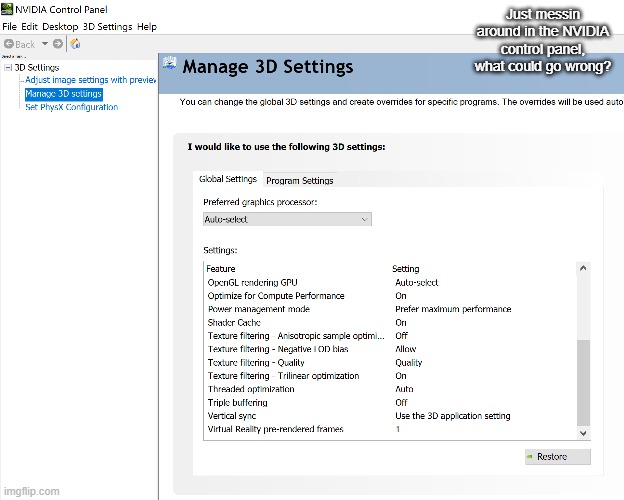Click the Restore button
This screenshot has width=624, height=500.
558,457
